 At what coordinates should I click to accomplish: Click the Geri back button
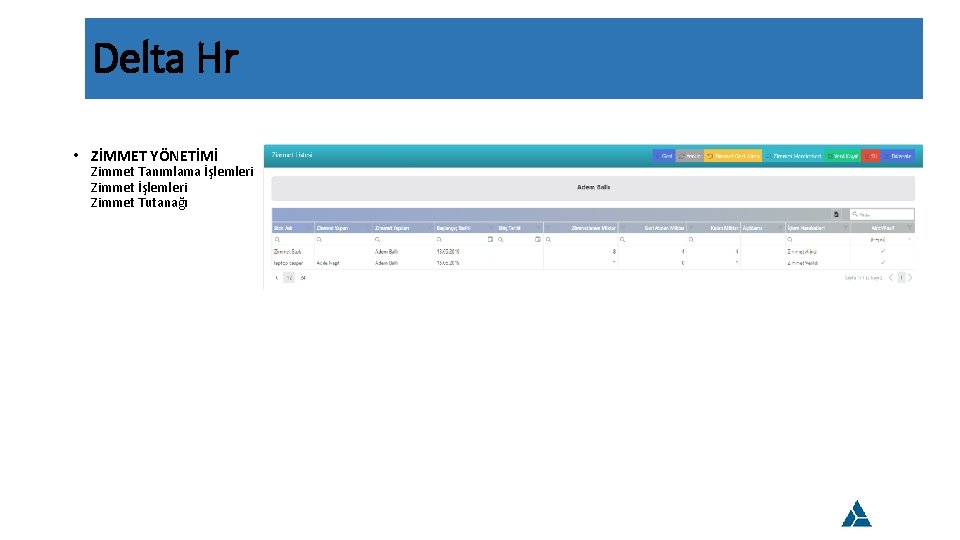click(x=664, y=156)
